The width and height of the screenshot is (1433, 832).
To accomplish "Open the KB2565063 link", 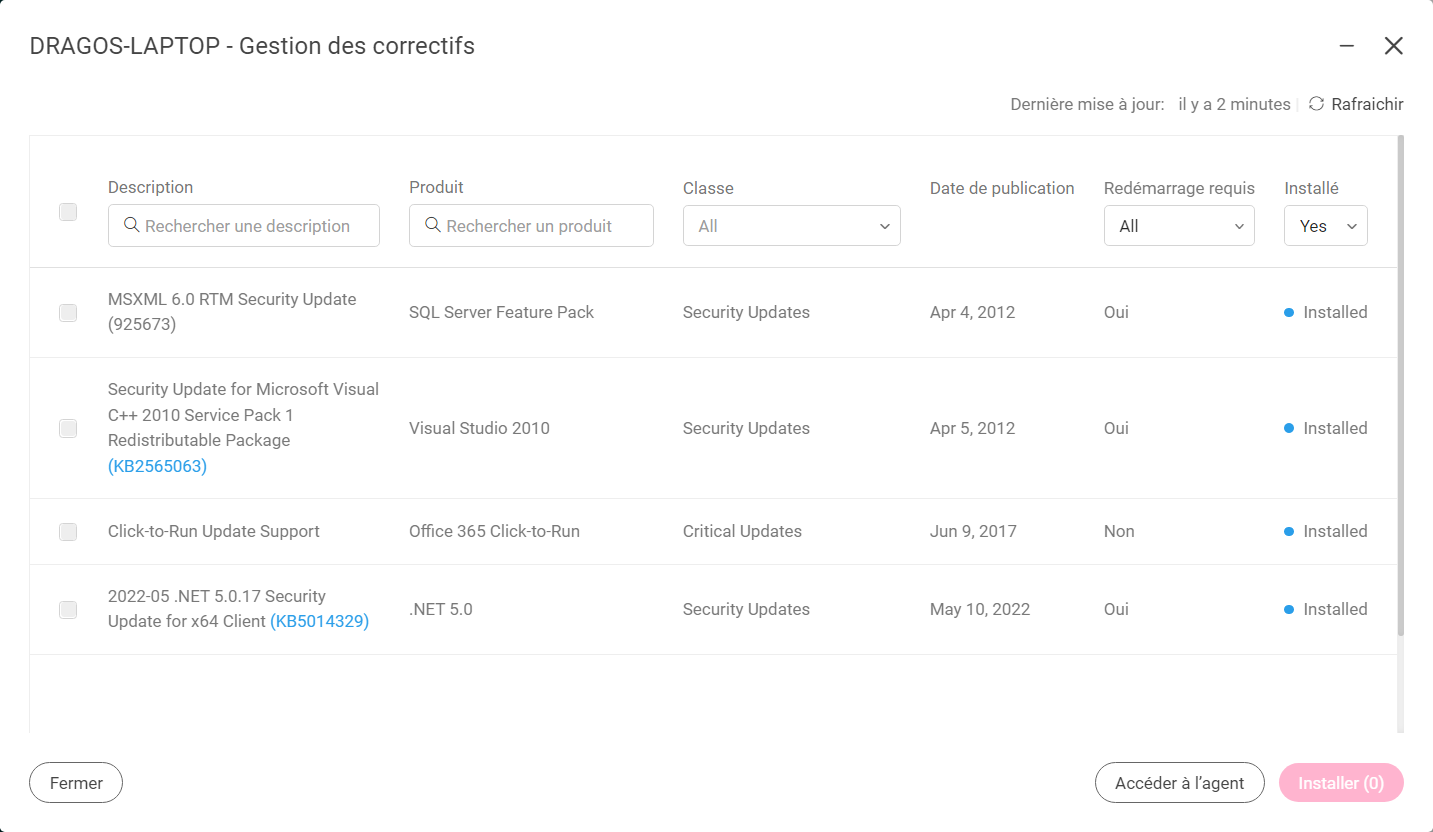I will 157,466.
